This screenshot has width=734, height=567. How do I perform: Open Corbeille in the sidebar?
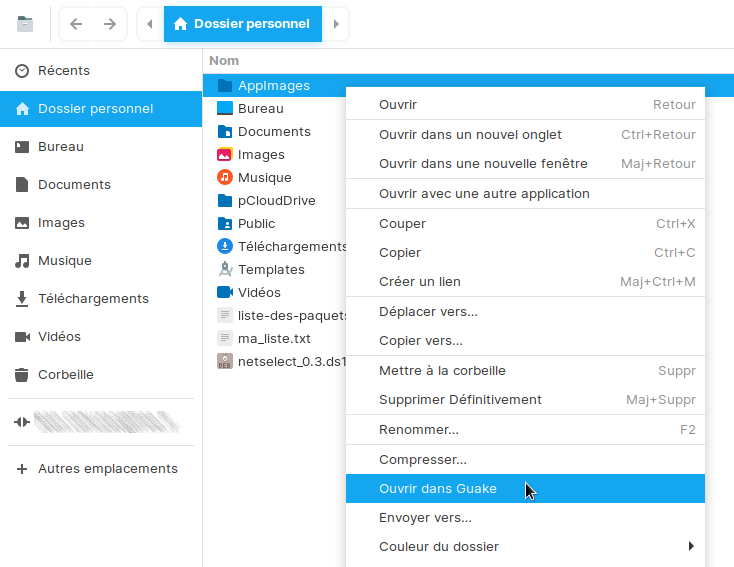tap(65, 375)
